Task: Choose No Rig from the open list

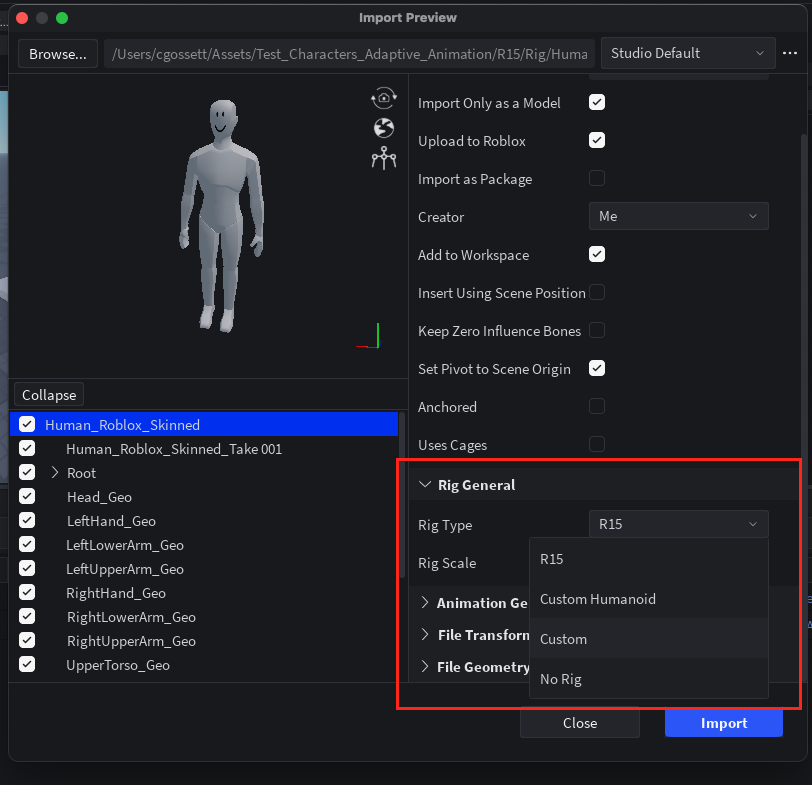Action: pos(560,679)
